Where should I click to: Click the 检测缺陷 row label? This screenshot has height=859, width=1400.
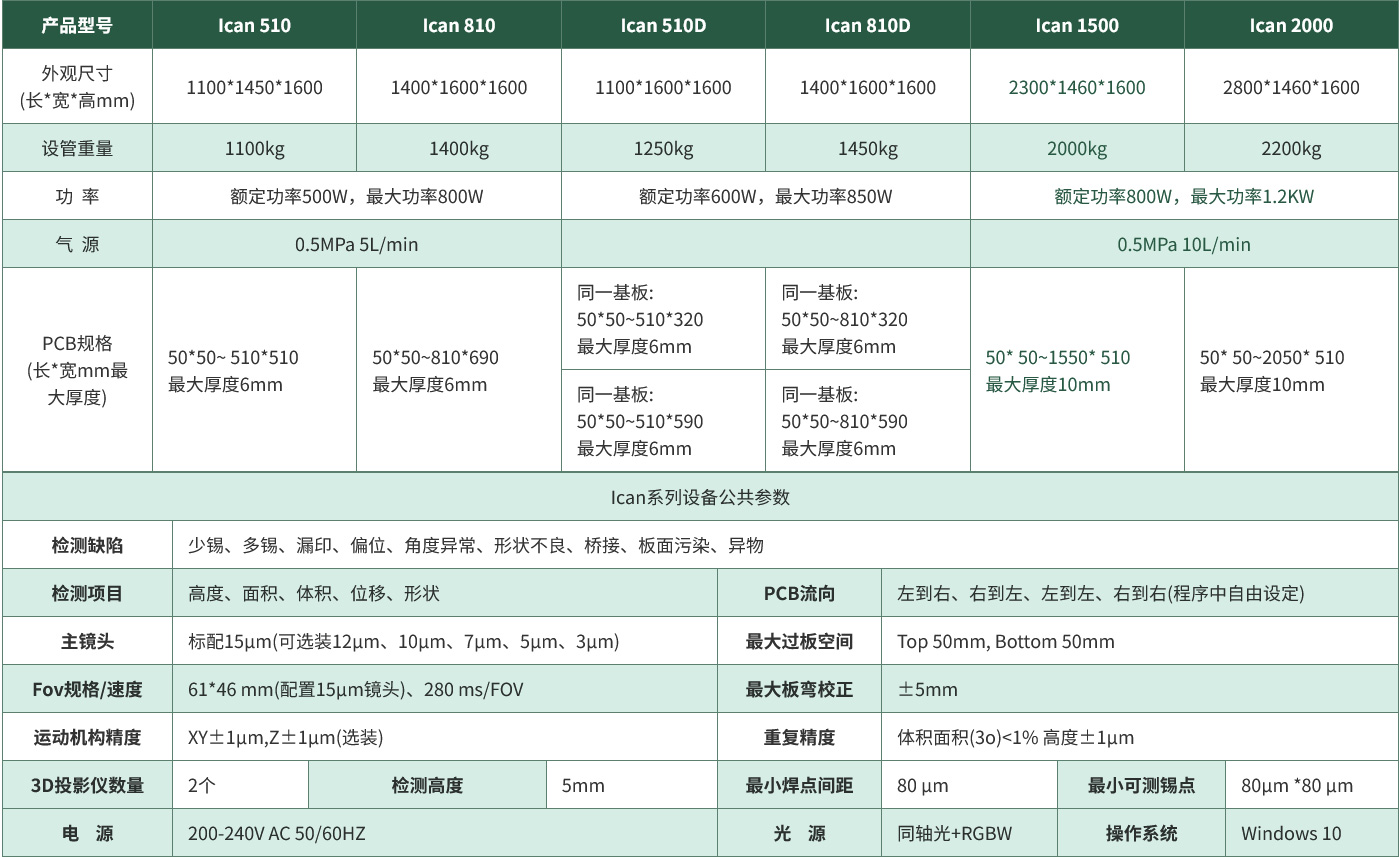tap(87, 545)
